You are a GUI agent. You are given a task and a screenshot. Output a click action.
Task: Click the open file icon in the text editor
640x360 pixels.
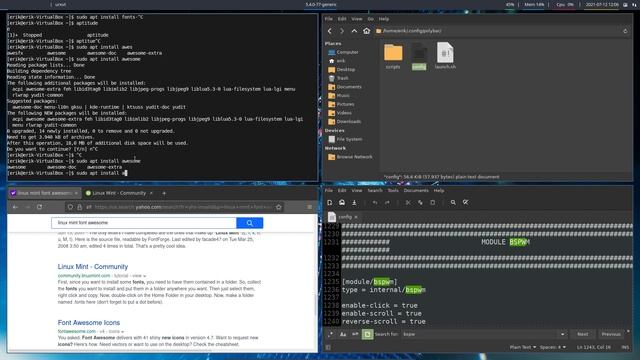pyautogui.click(x=342, y=202)
